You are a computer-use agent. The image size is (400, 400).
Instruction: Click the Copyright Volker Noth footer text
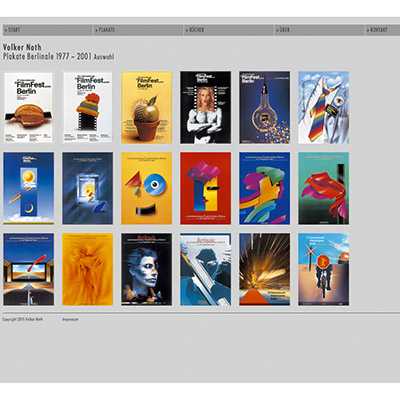[x=22, y=319]
